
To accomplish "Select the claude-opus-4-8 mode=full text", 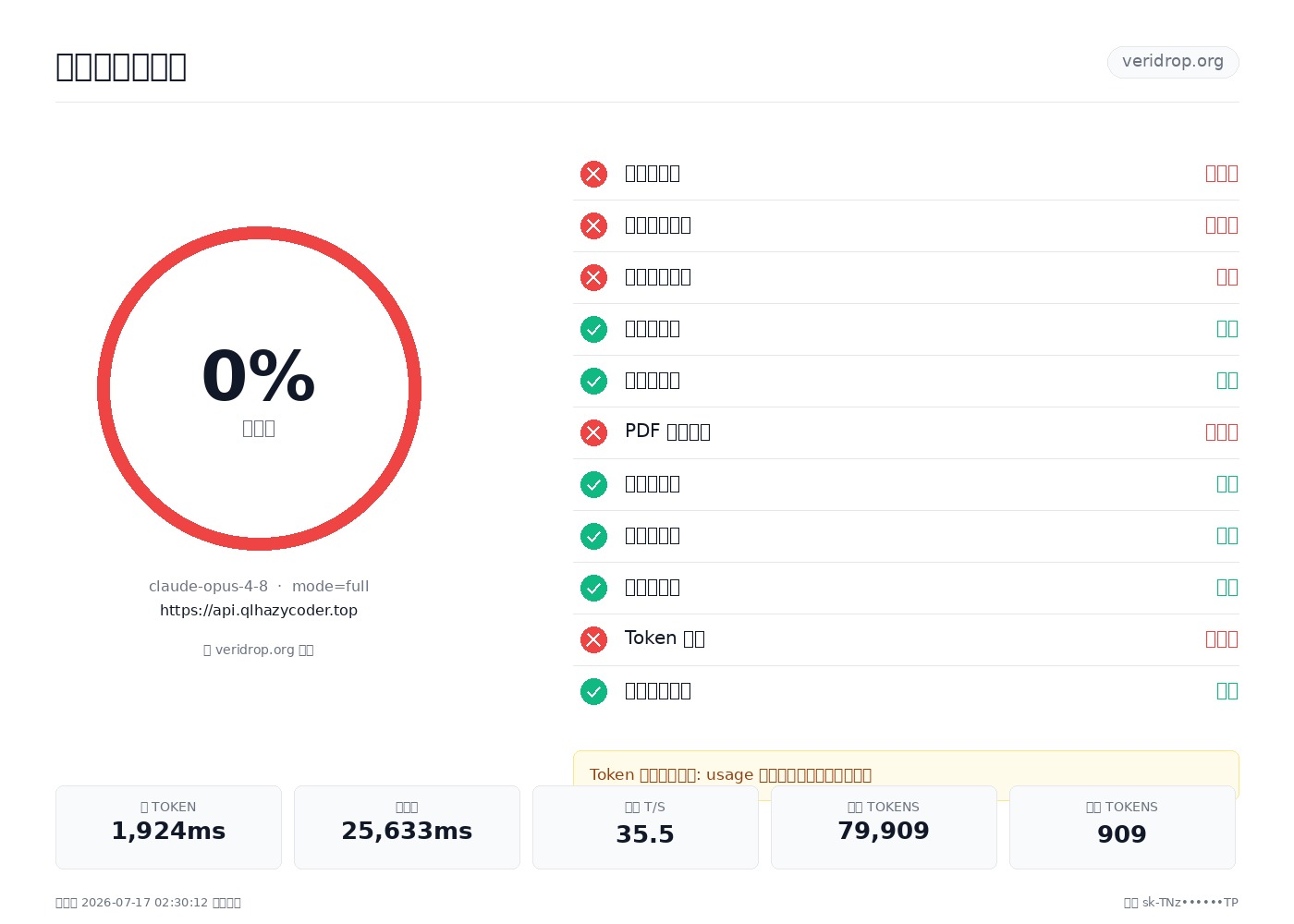I will coord(259,586).
